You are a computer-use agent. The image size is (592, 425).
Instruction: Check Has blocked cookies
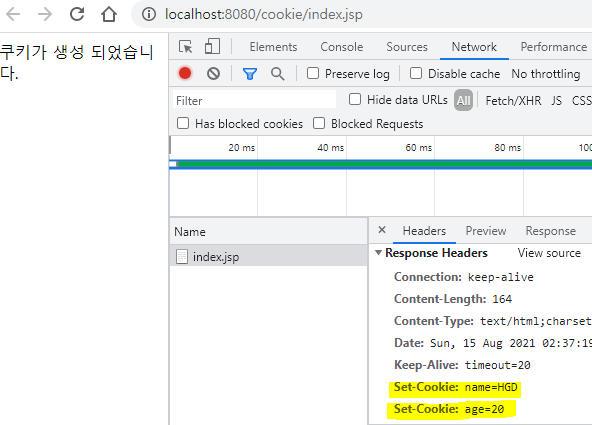click(x=183, y=123)
